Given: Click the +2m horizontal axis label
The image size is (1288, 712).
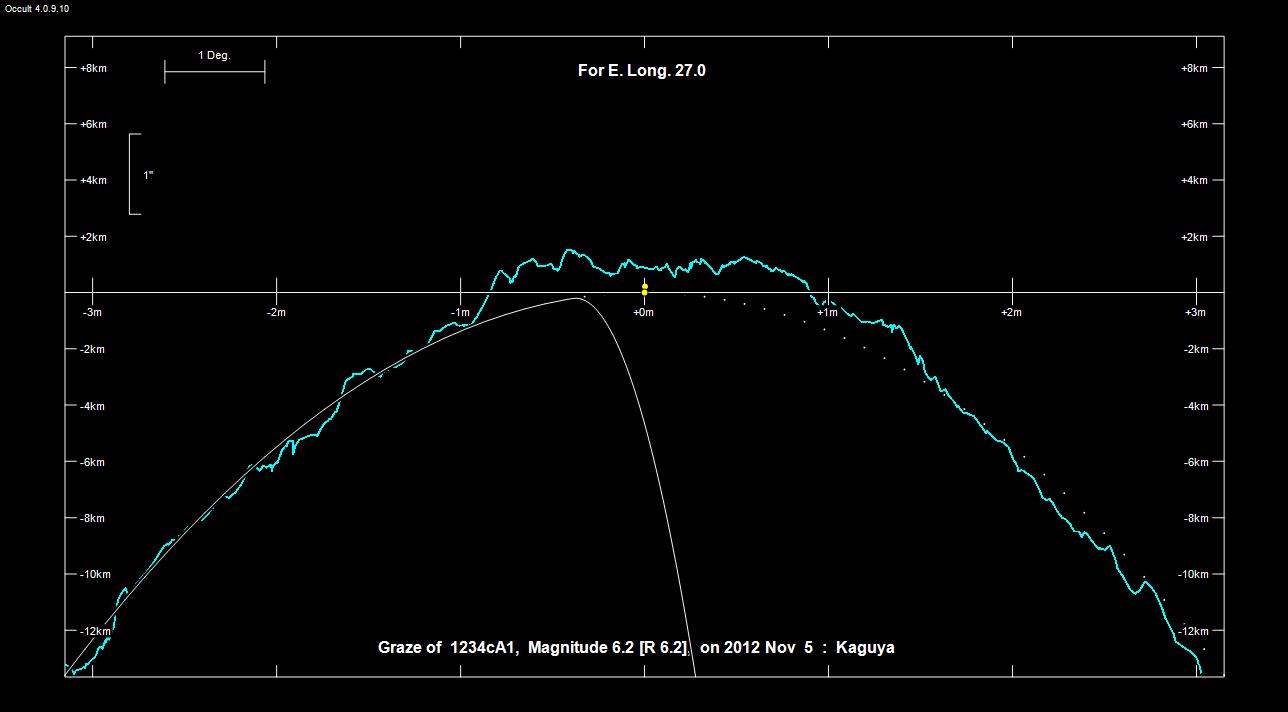Looking at the screenshot, I should coord(1011,312).
